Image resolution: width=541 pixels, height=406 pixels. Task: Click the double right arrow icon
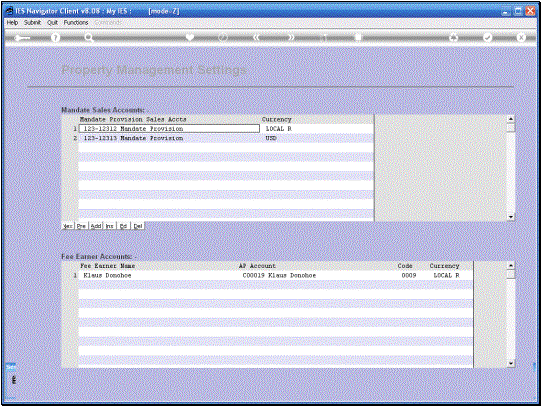291,37
